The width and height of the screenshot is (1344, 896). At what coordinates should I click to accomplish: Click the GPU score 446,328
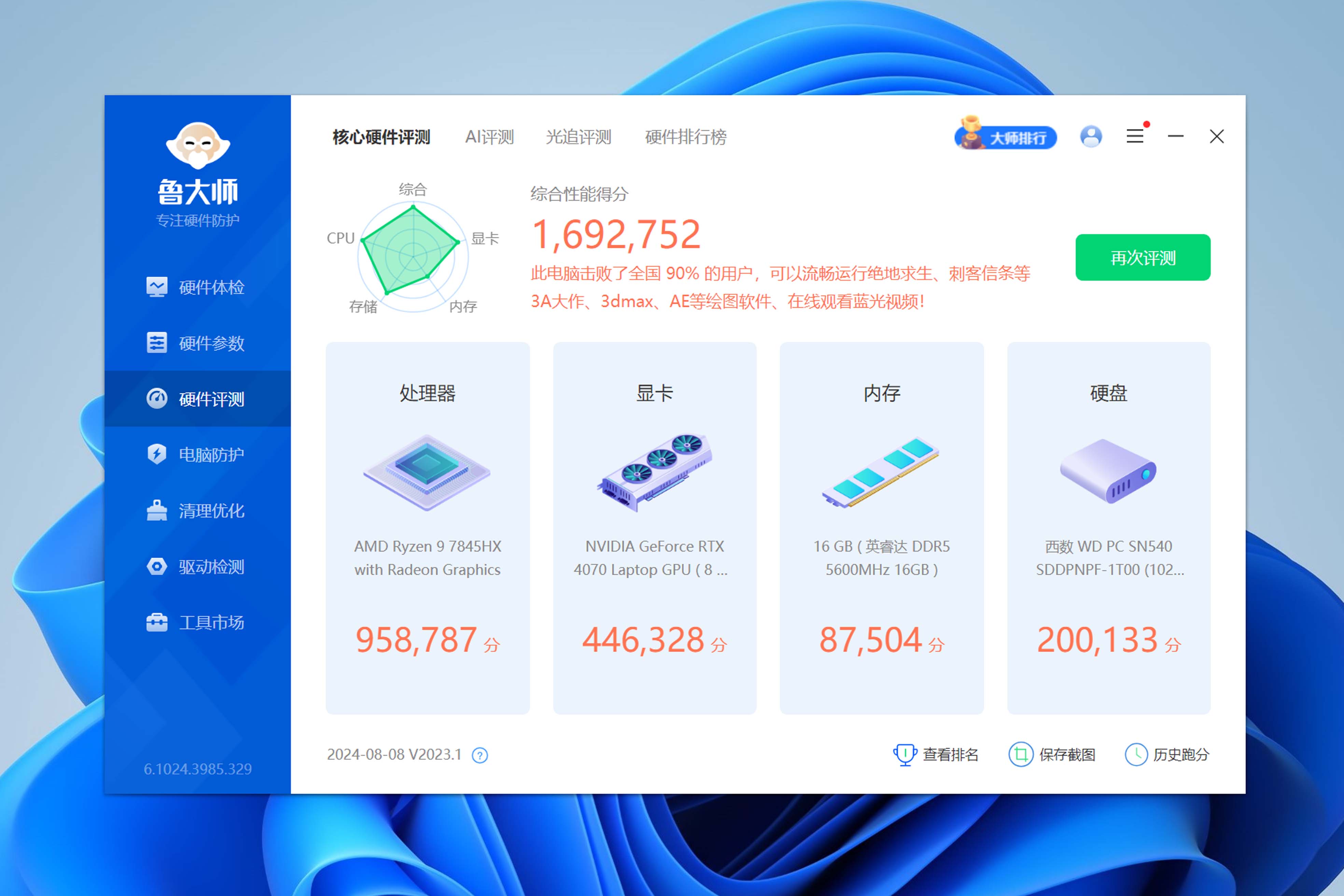tap(643, 640)
